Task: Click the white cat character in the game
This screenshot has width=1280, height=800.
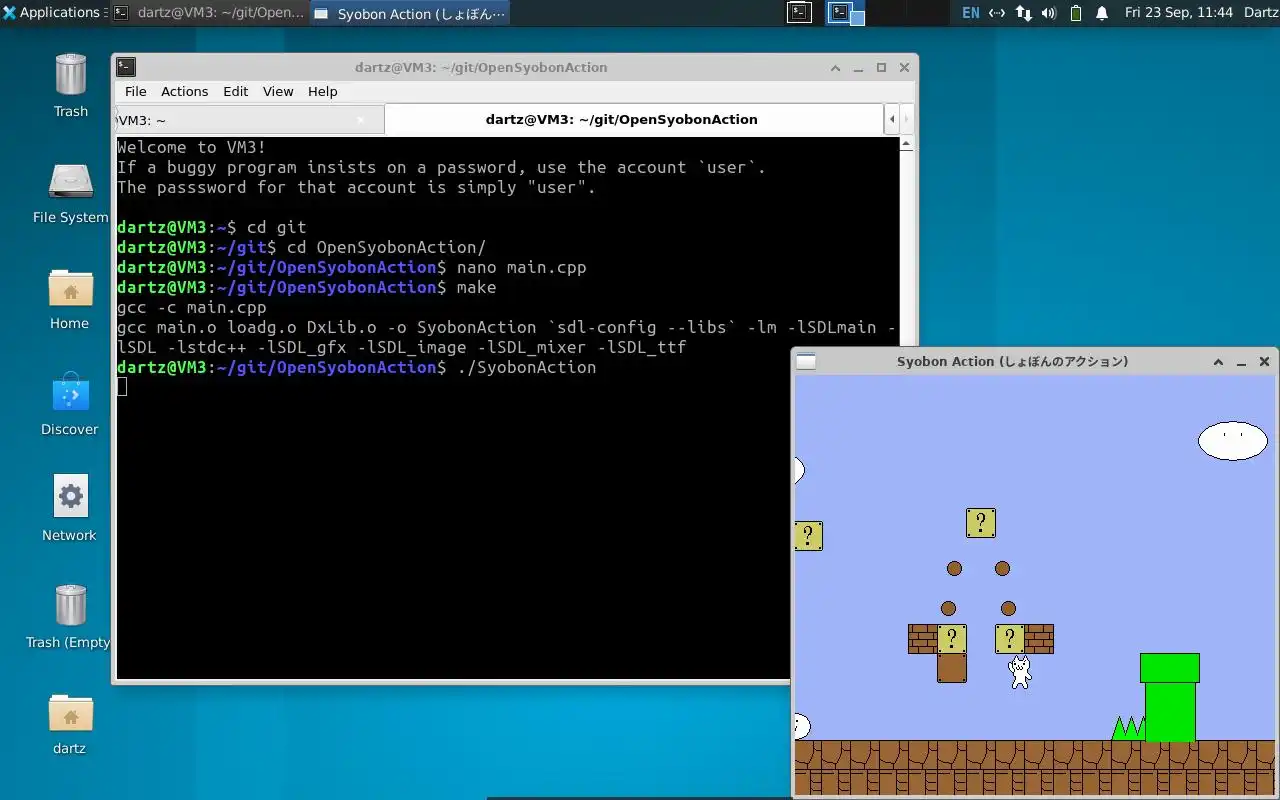Action: pos(1020,672)
